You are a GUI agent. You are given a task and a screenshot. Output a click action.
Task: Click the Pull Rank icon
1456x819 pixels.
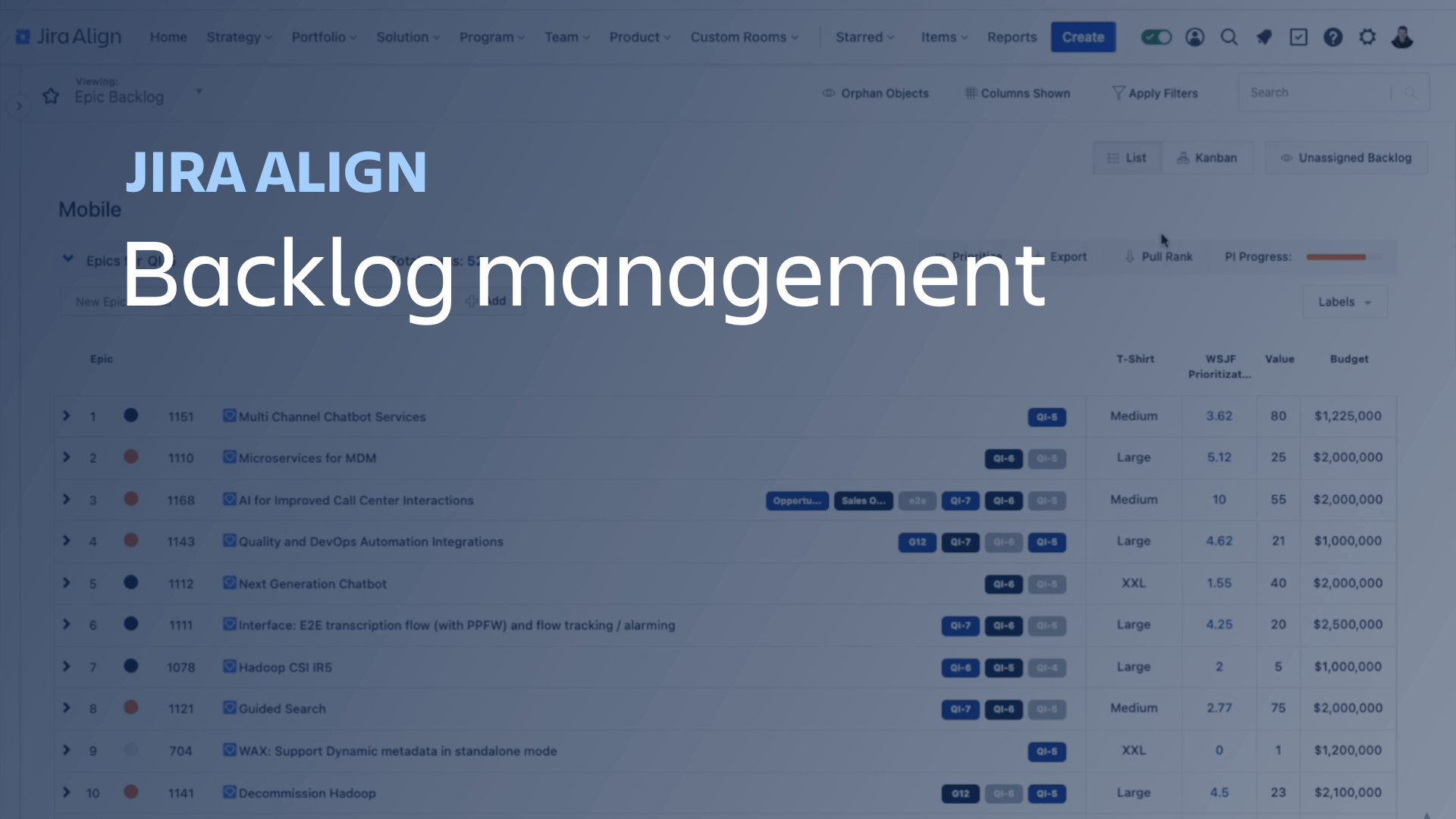(1129, 258)
